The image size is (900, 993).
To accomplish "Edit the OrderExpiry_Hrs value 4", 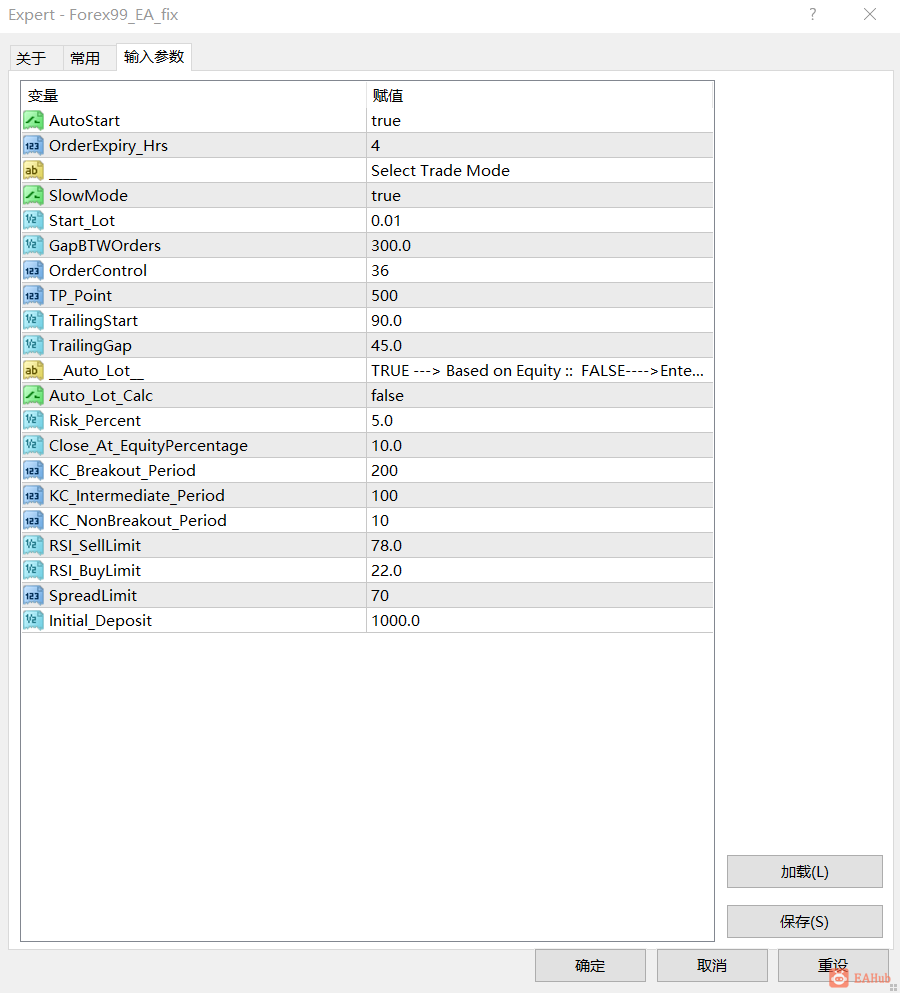I will 540,146.
